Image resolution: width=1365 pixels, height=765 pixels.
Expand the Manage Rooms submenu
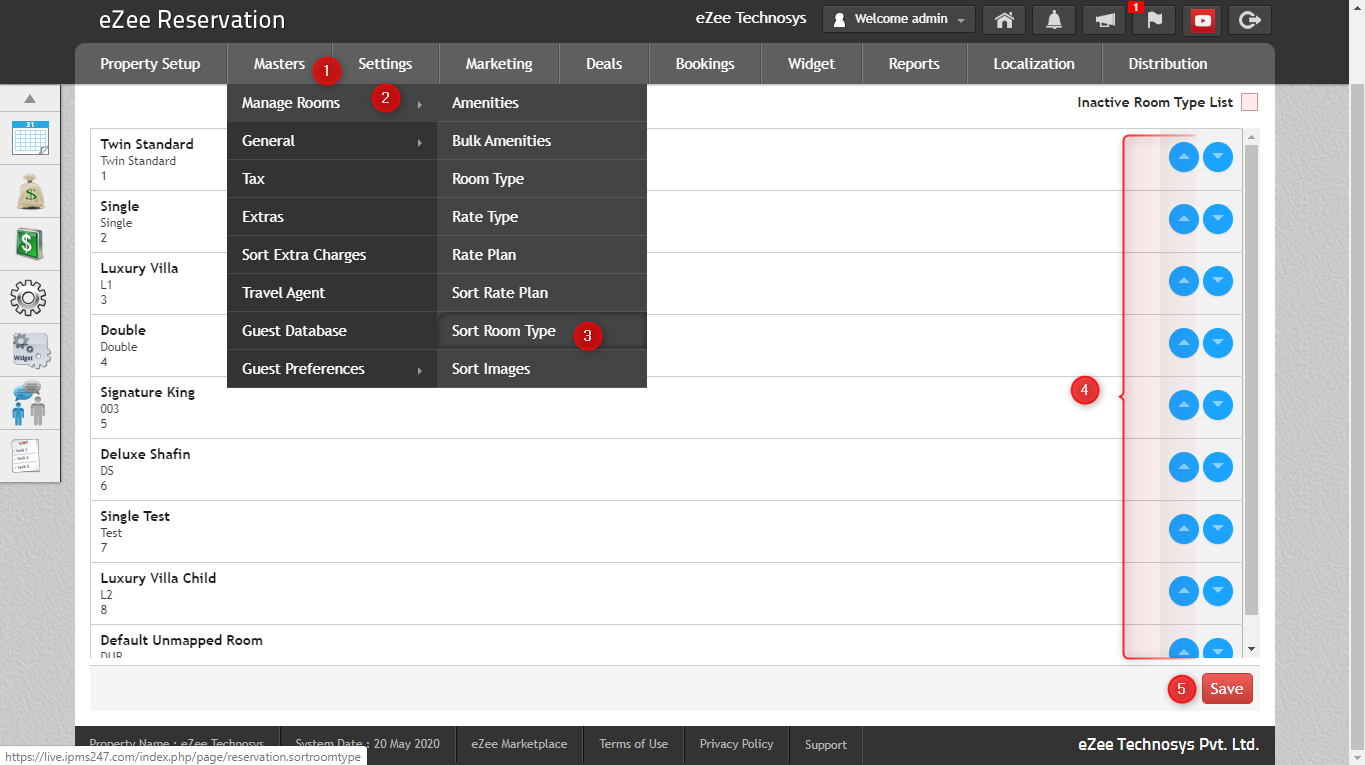tap(332, 103)
